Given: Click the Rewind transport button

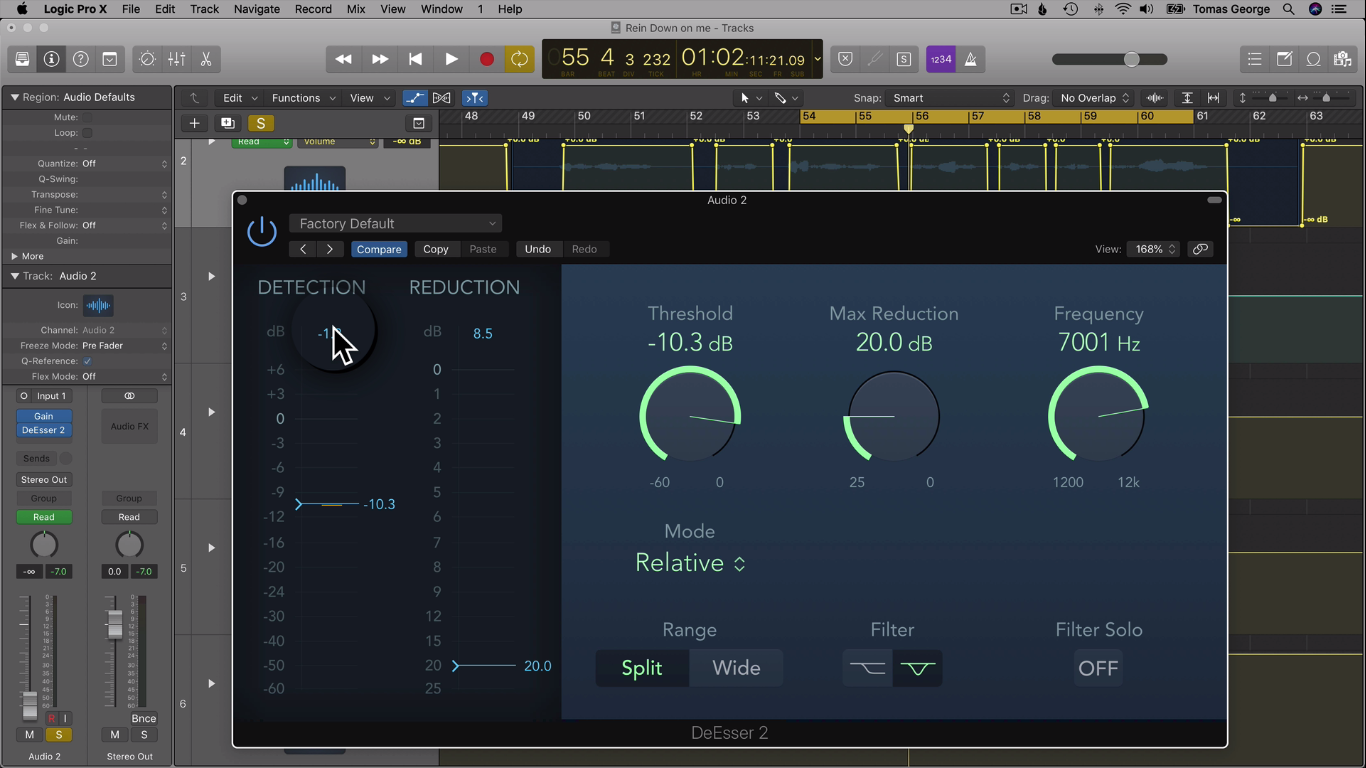Looking at the screenshot, I should 343,59.
